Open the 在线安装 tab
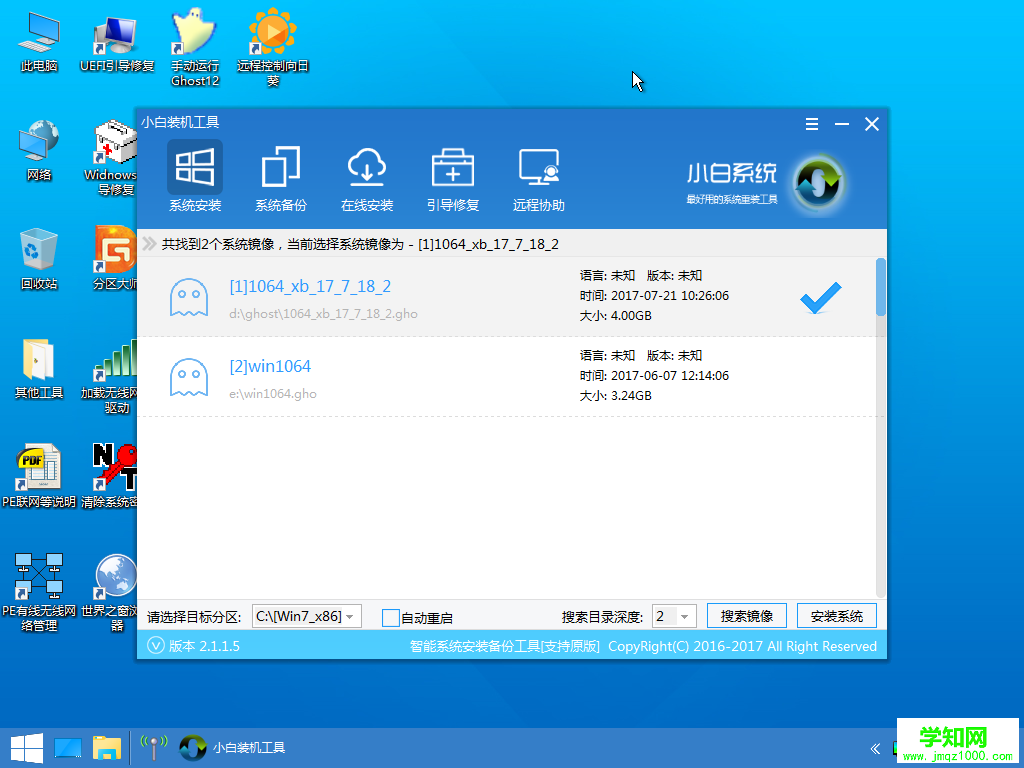This screenshot has height=768, width=1024. click(x=366, y=179)
